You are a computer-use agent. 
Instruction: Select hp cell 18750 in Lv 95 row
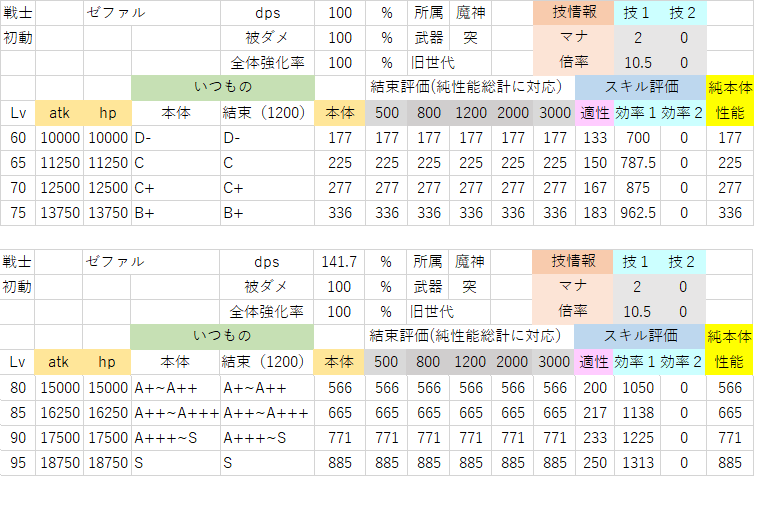[108, 463]
